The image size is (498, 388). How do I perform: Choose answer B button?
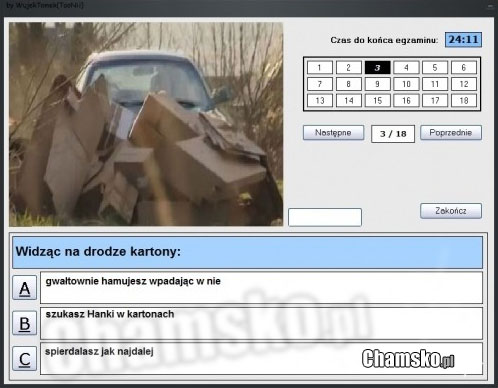[25, 323]
